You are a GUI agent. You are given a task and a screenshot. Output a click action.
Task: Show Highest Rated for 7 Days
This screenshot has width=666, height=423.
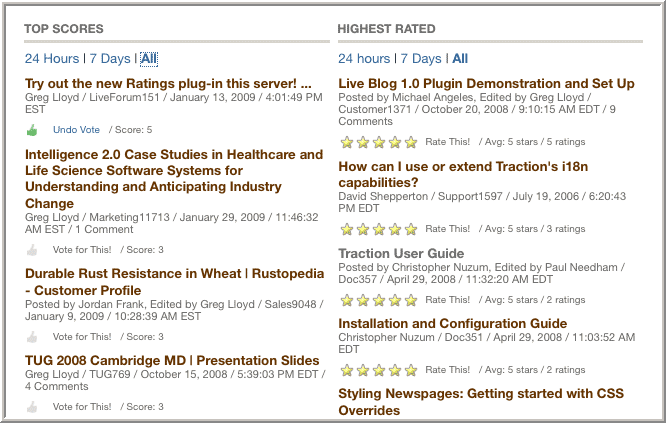(x=422, y=59)
